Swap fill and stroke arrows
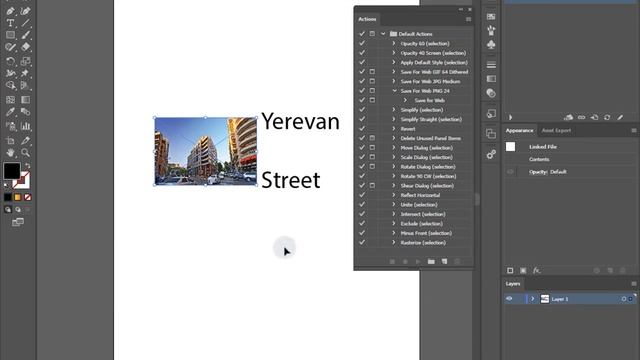Viewport: 640px width, 360px height. click(x=28, y=165)
